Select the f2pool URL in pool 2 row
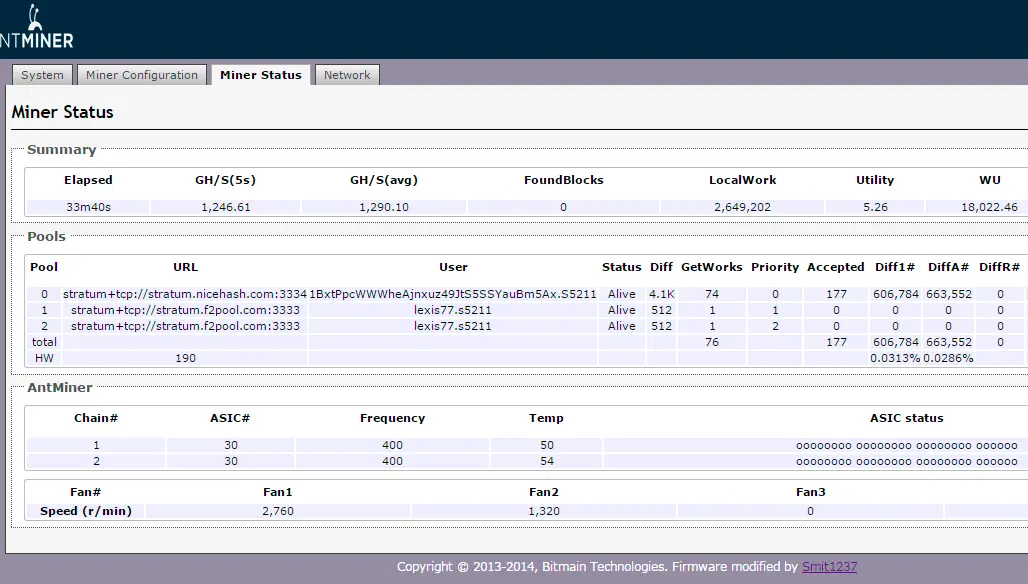The image size is (1028, 584). [x=185, y=326]
